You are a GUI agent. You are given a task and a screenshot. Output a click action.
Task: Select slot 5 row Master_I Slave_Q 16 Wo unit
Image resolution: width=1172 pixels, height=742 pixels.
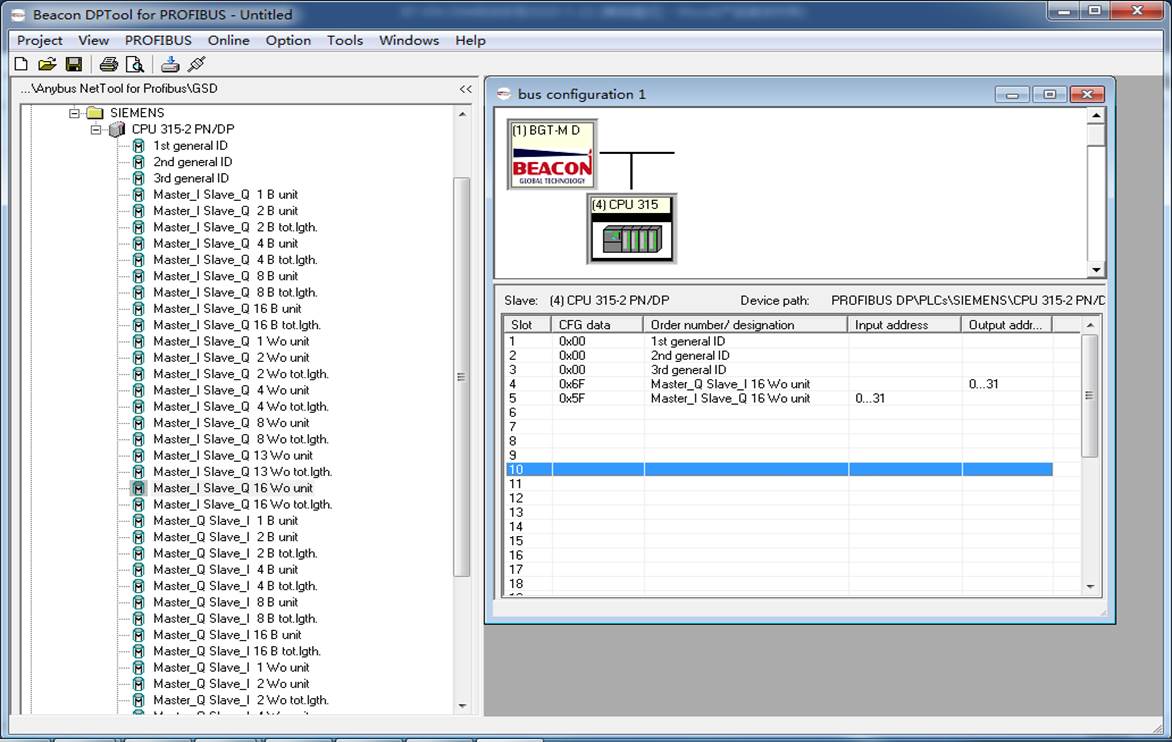(779, 398)
